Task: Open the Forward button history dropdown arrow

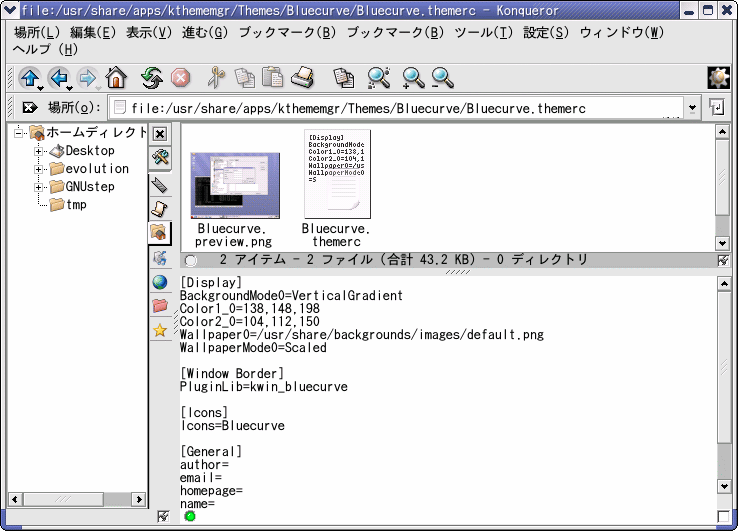Action: [98, 88]
